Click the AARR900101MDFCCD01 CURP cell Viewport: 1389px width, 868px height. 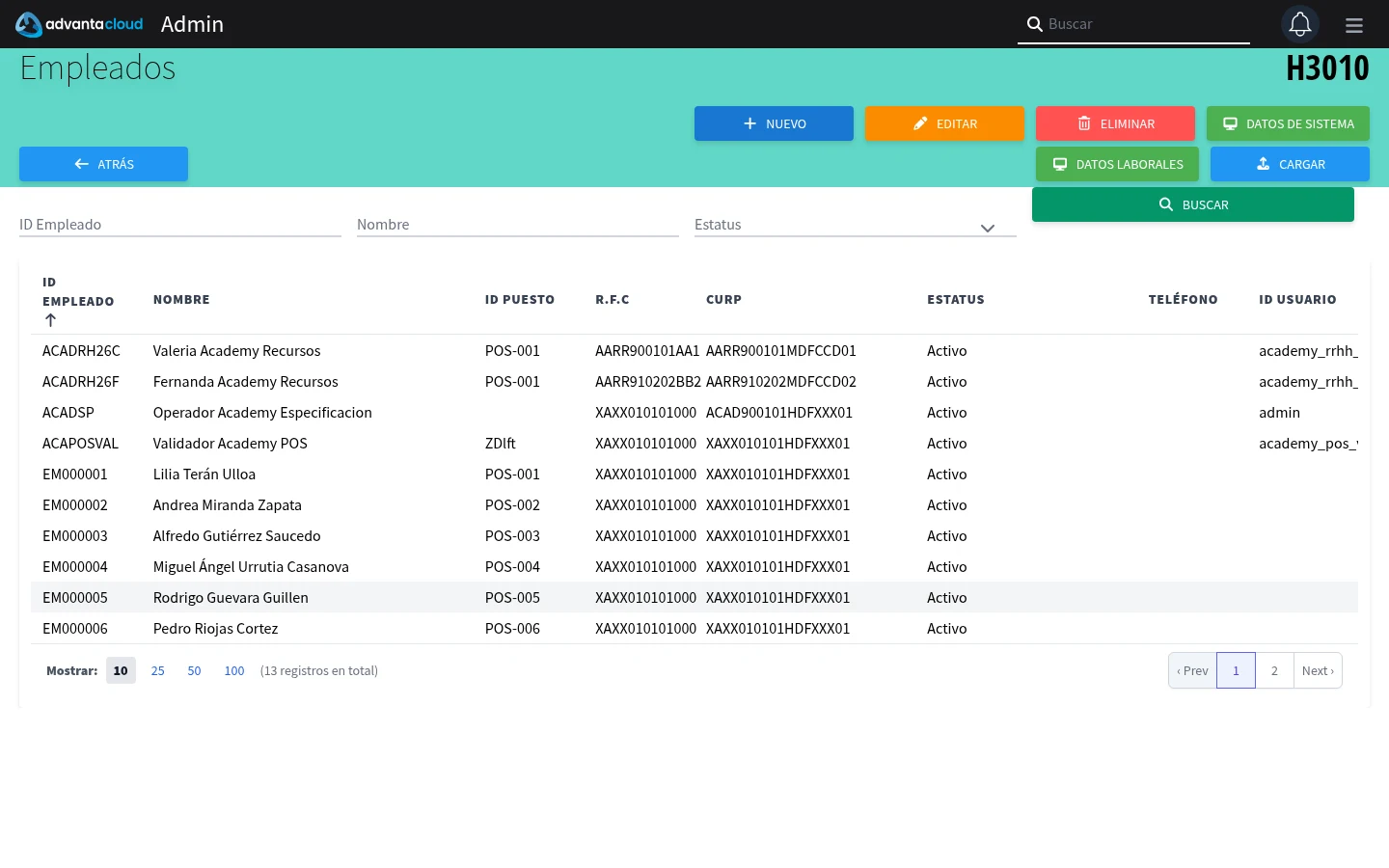pyautogui.click(x=781, y=350)
